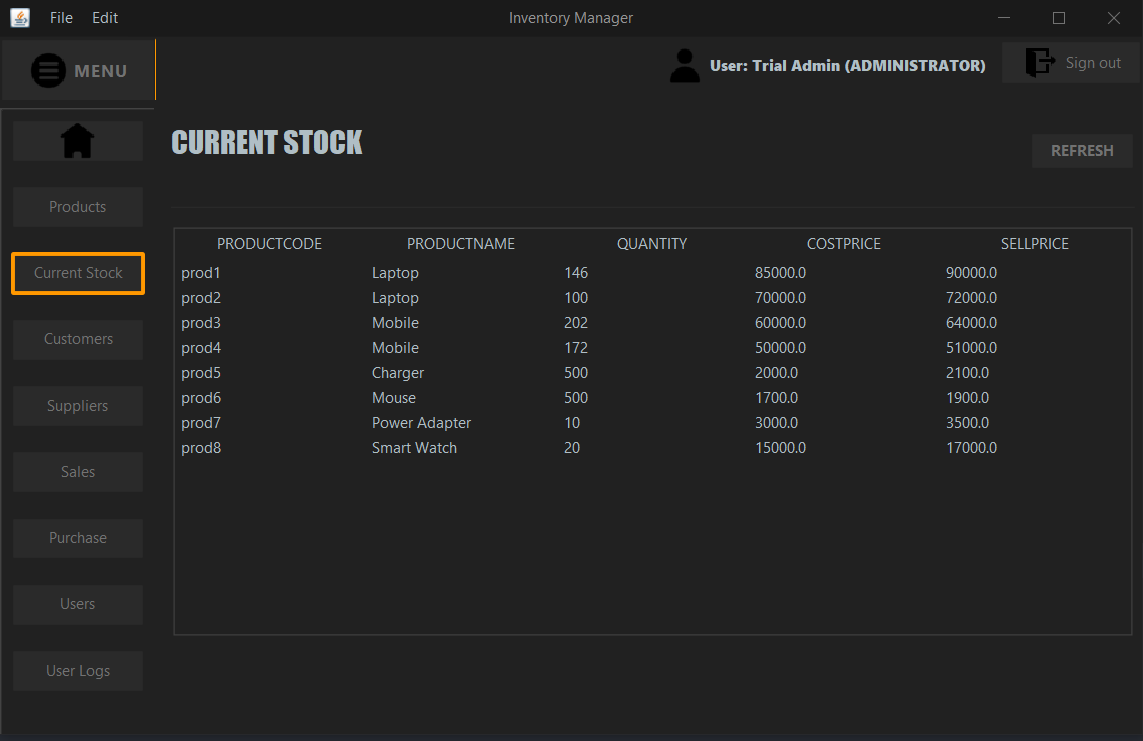Open the User Logs section
This screenshot has height=741, width=1143.
pos(77,670)
